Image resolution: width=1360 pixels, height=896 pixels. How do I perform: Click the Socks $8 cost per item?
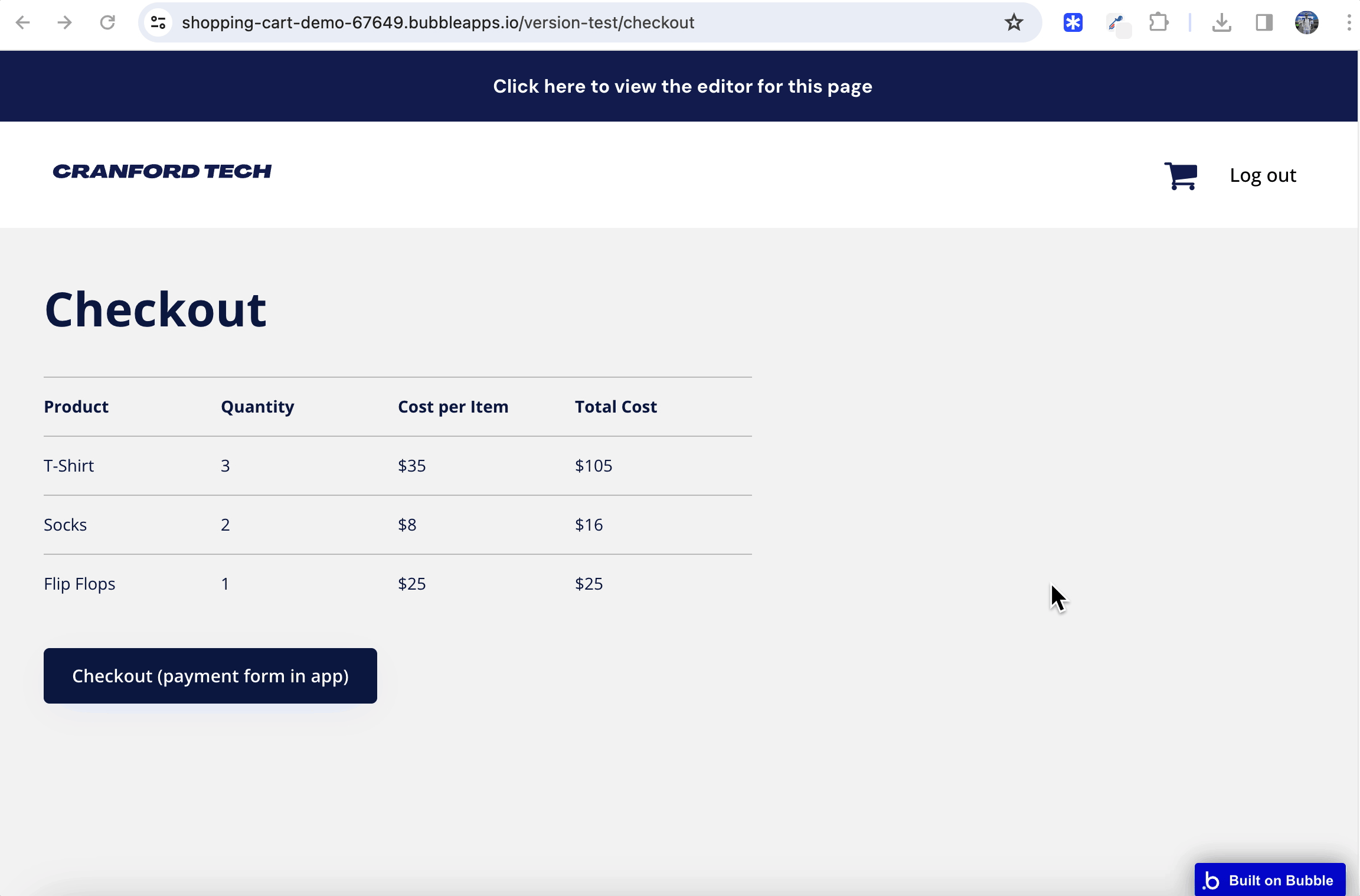coord(407,525)
